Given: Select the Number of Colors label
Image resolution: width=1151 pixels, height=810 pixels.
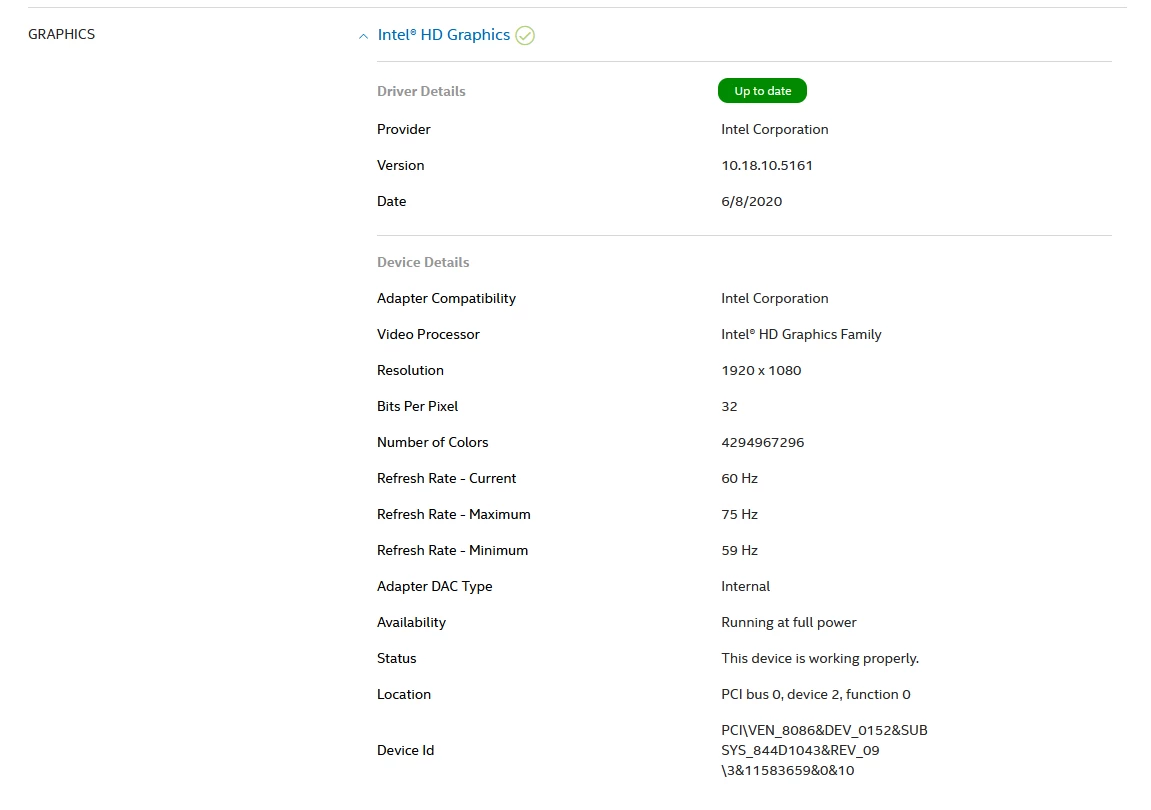Looking at the screenshot, I should coord(432,442).
